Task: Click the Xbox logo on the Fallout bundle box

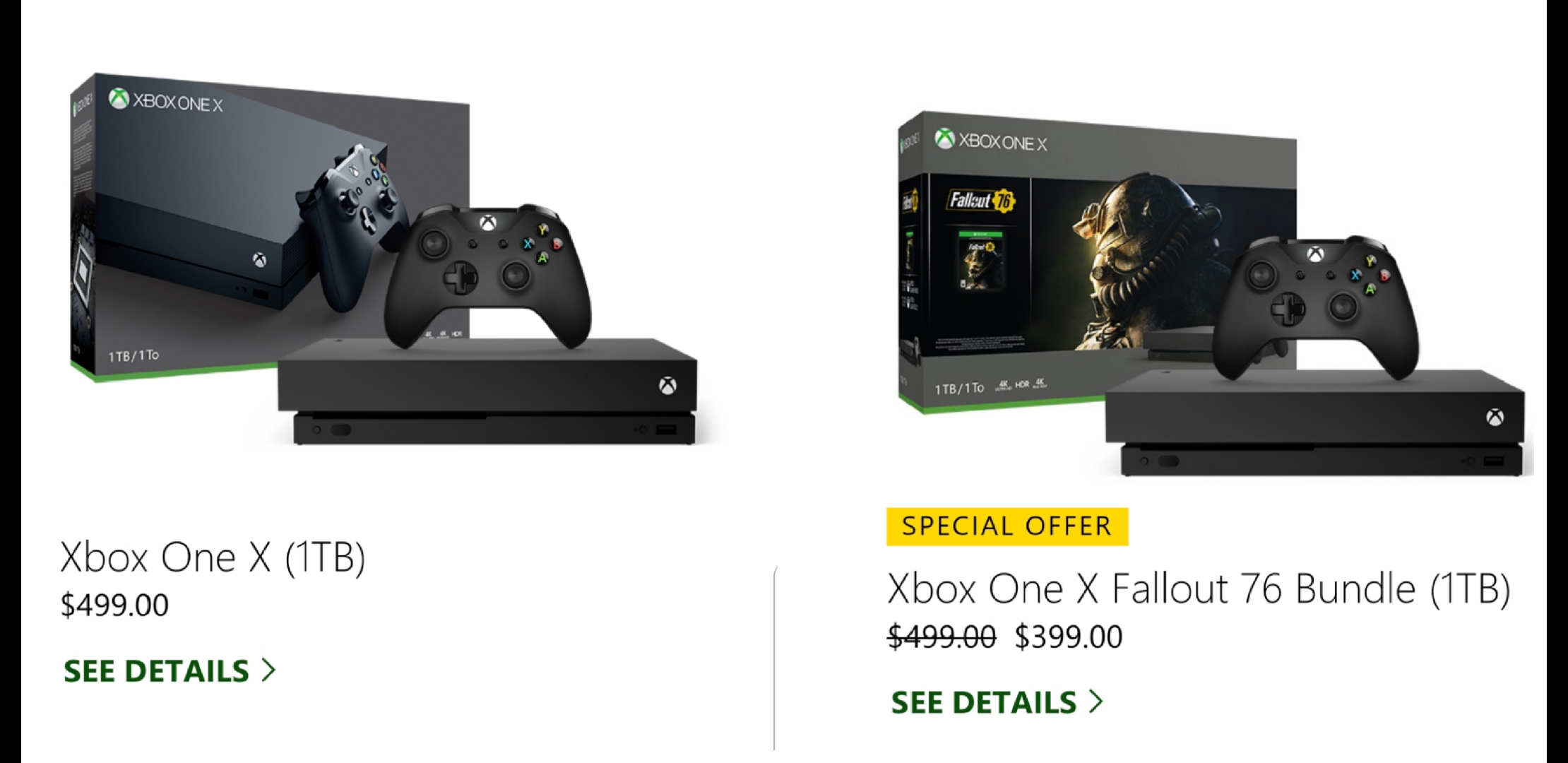Action: [x=945, y=139]
